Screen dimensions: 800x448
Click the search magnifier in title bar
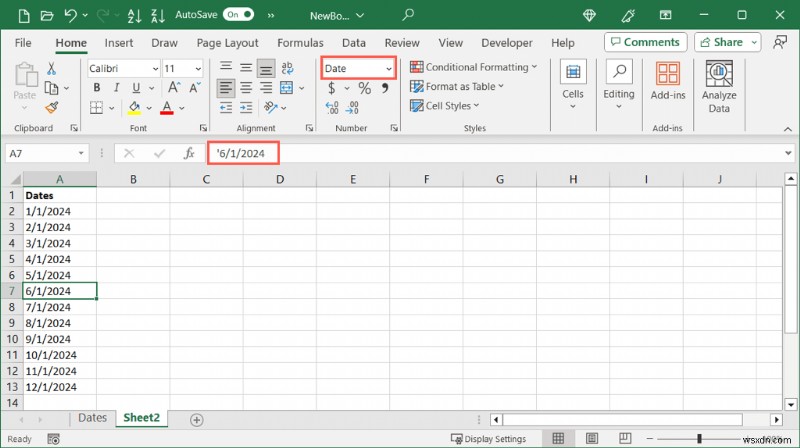click(x=408, y=15)
